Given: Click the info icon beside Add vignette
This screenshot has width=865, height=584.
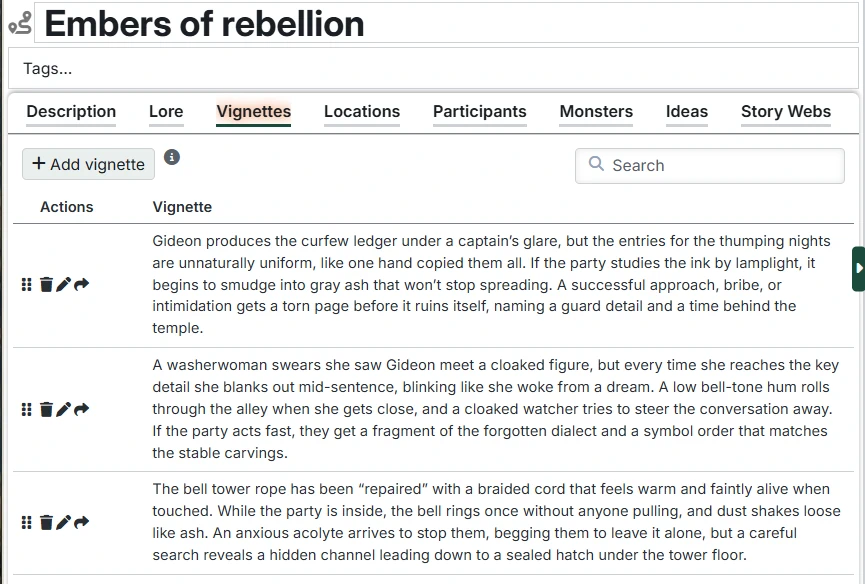Looking at the screenshot, I should point(172,157).
